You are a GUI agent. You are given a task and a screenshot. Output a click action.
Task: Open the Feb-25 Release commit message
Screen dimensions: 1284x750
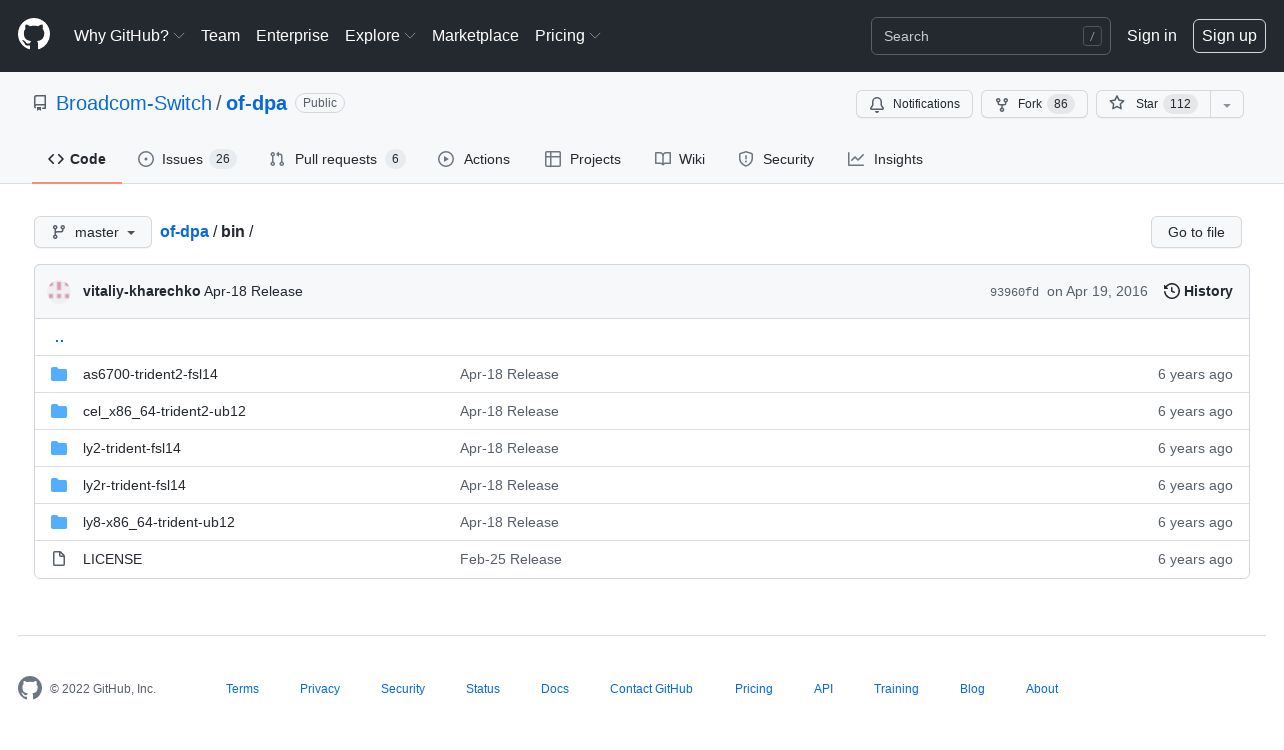click(x=511, y=559)
